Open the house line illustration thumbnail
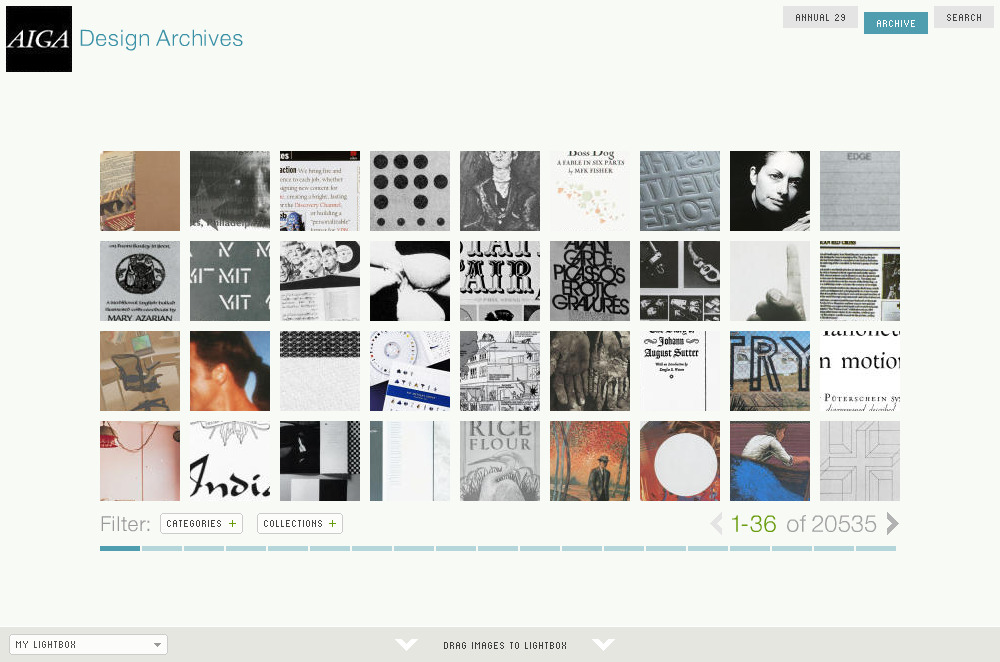Screen dimensions: 1000x662 (500, 371)
